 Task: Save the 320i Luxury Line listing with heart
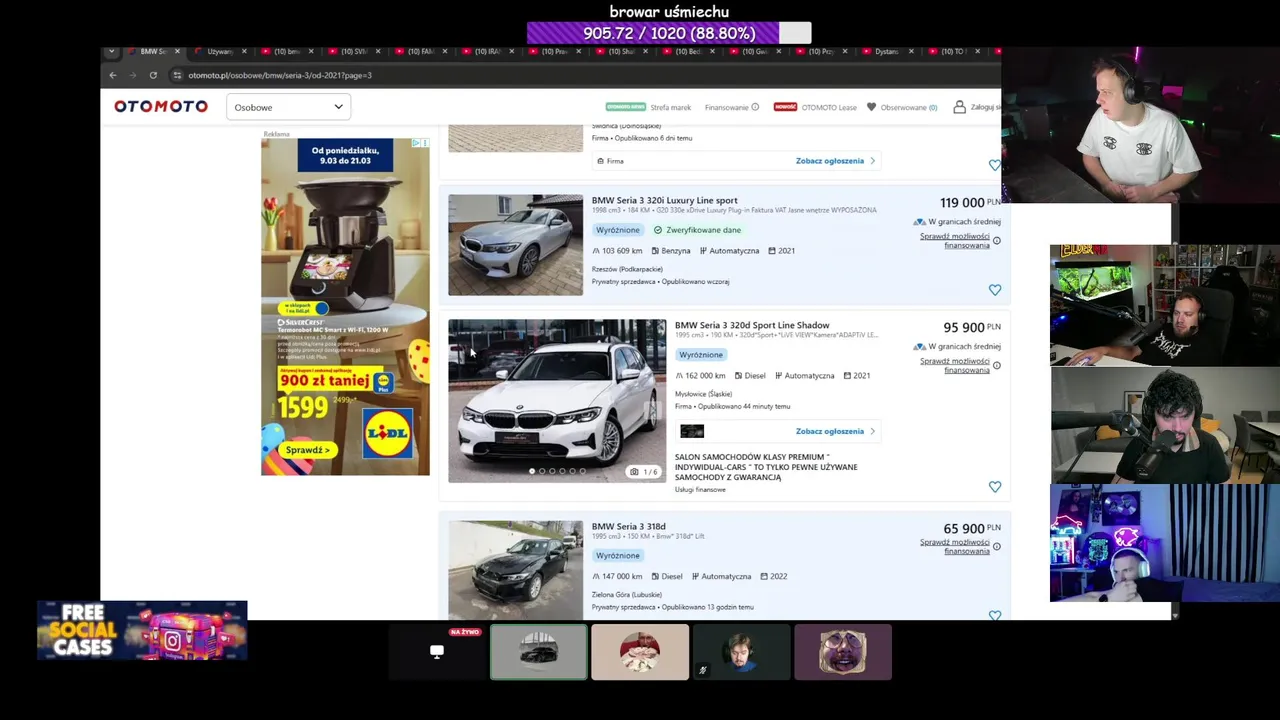click(x=995, y=290)
